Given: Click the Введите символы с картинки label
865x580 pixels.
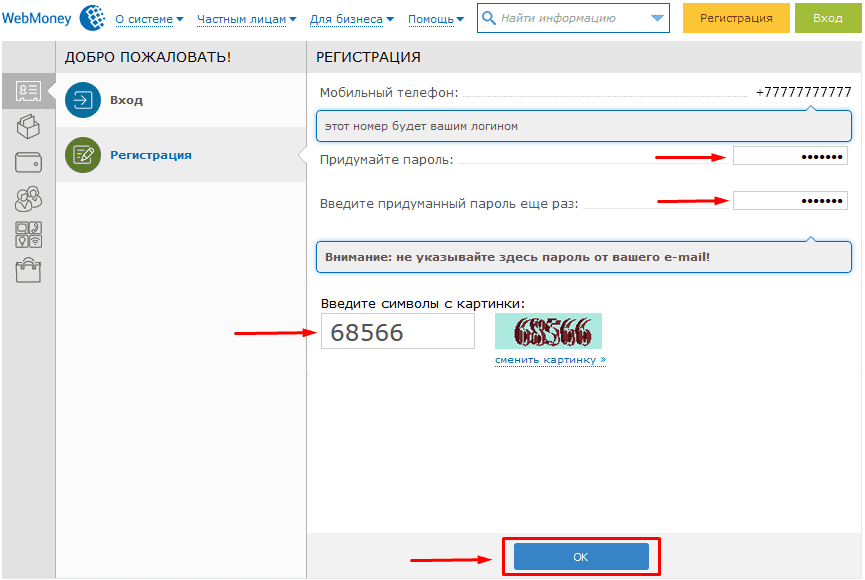Looking at the screenshot, I should point(423,304).
